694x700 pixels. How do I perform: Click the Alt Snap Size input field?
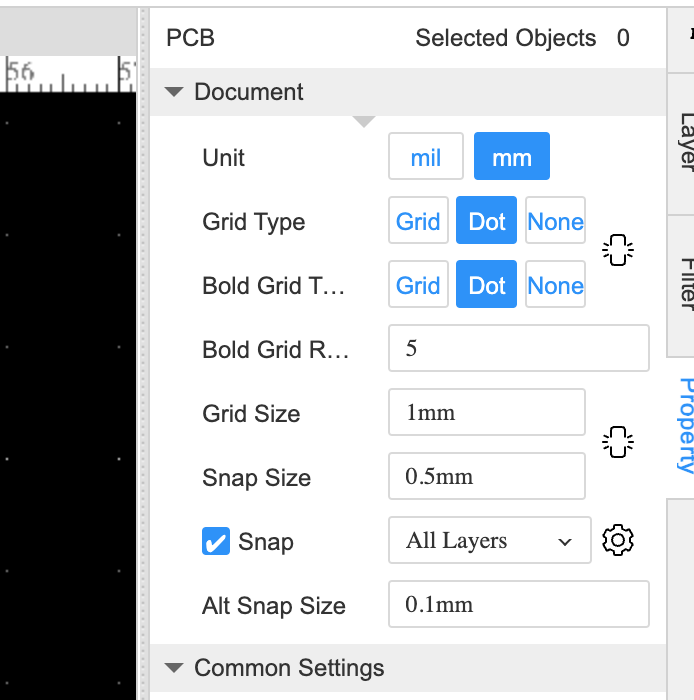pos(519,604)
